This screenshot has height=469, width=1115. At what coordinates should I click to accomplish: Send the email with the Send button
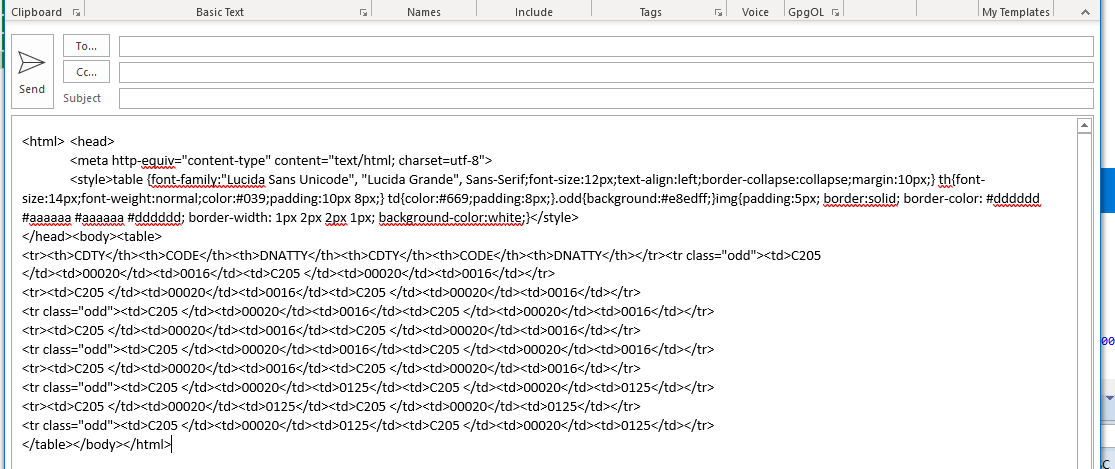tap(32, 71)
